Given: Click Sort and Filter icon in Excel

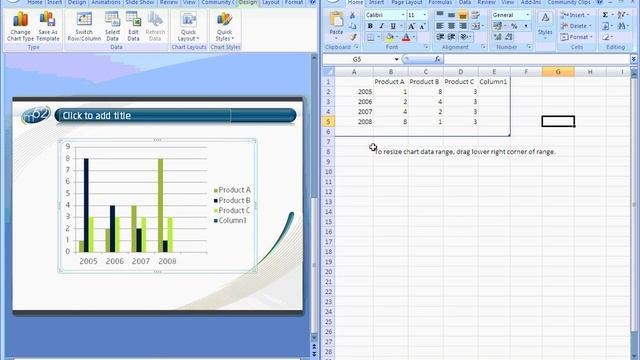Looking at the screenshot, I should (x=622, y=15).
